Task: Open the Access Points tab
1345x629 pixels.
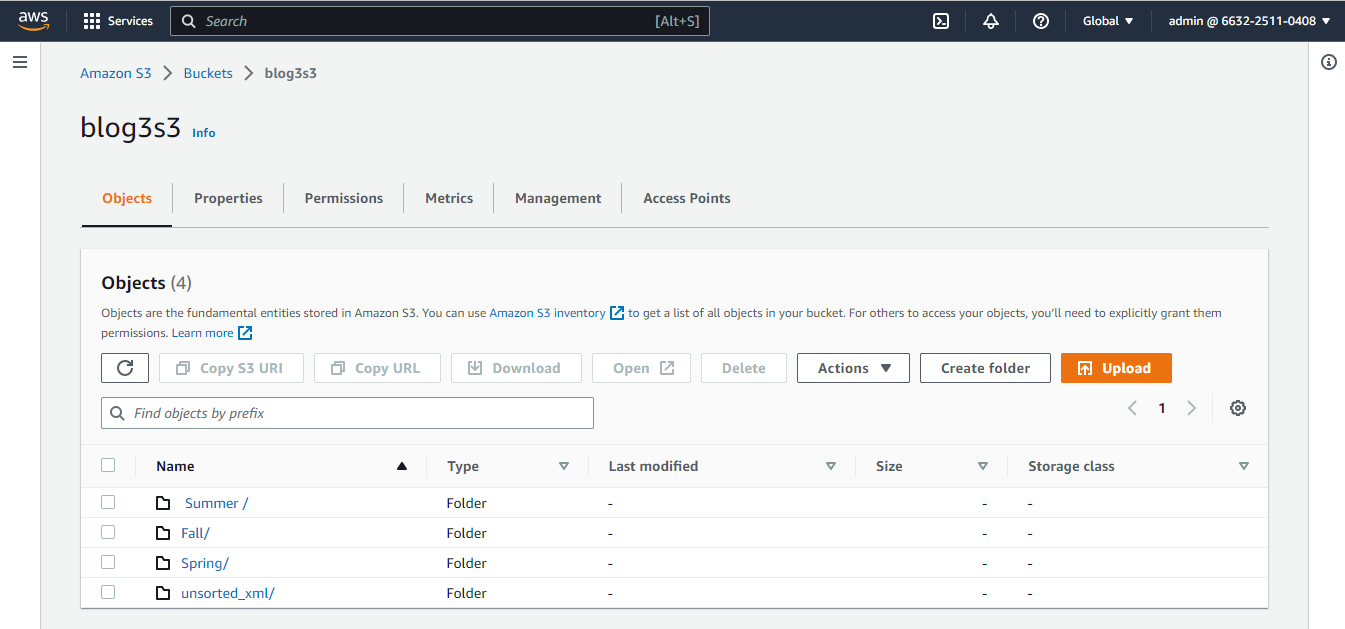Action: (x=687, y=198)
